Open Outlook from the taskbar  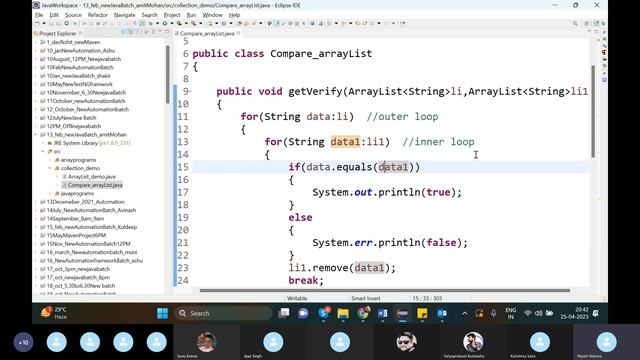tap(442, 313)
